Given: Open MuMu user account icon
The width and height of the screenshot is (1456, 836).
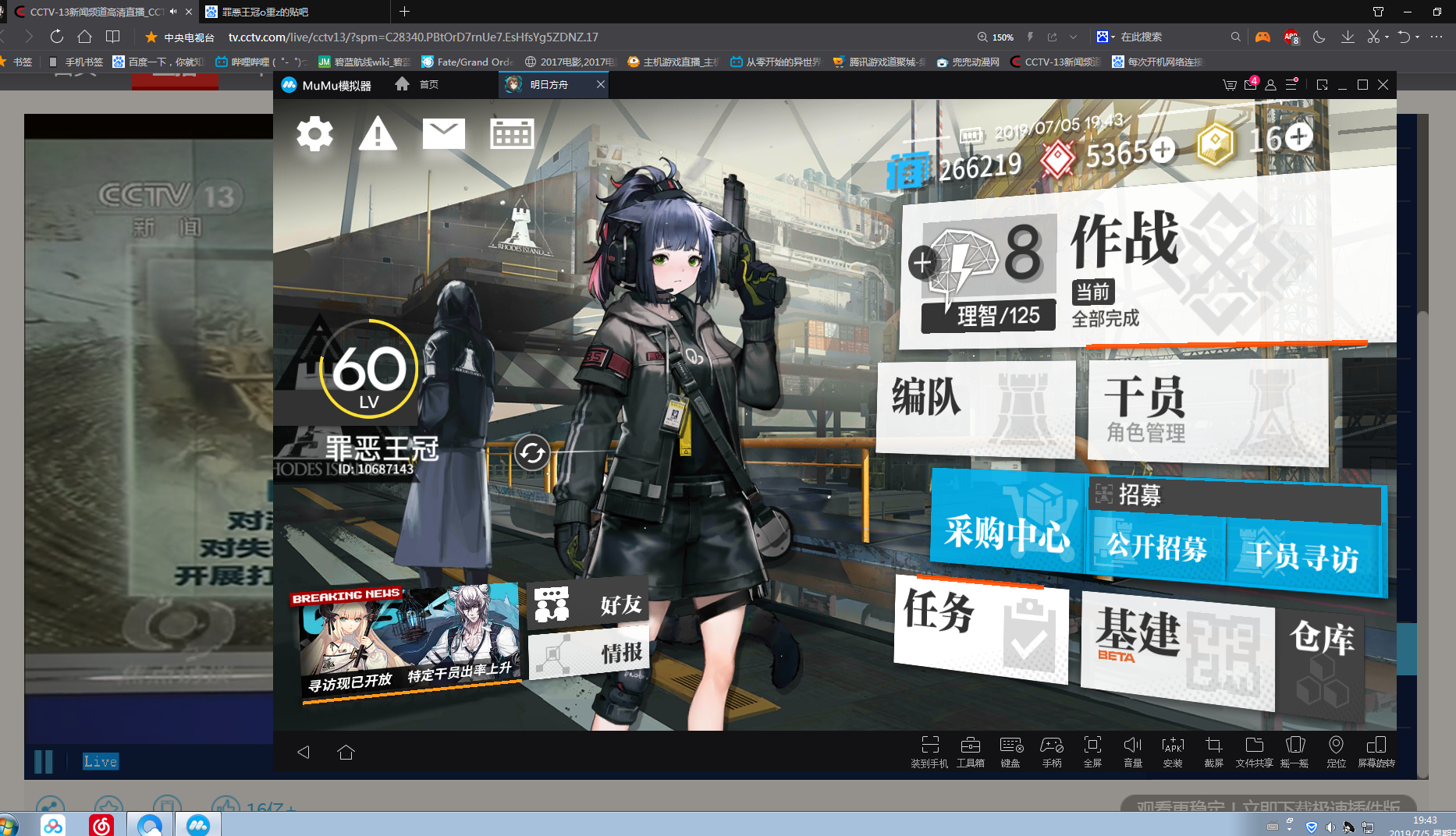Looking at the screenshot, I should 1270,85.
